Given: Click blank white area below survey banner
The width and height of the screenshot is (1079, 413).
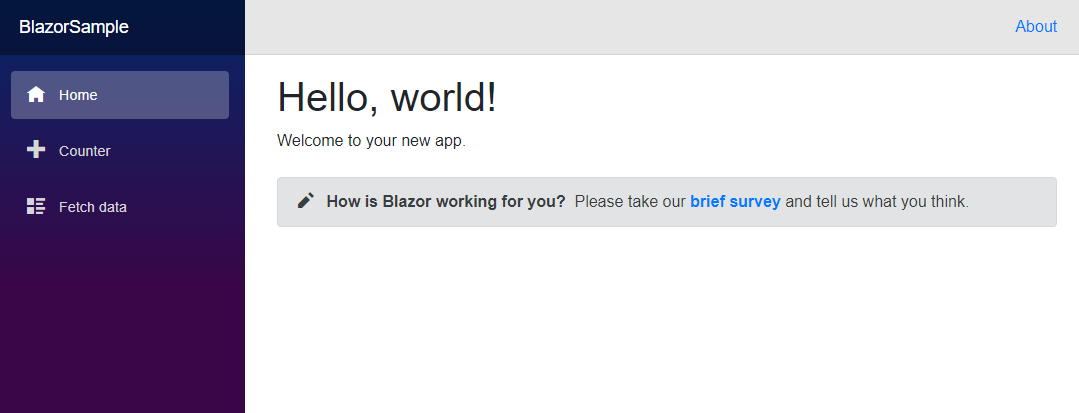Looking at the screenshot, I should click(x=661, y=317).
